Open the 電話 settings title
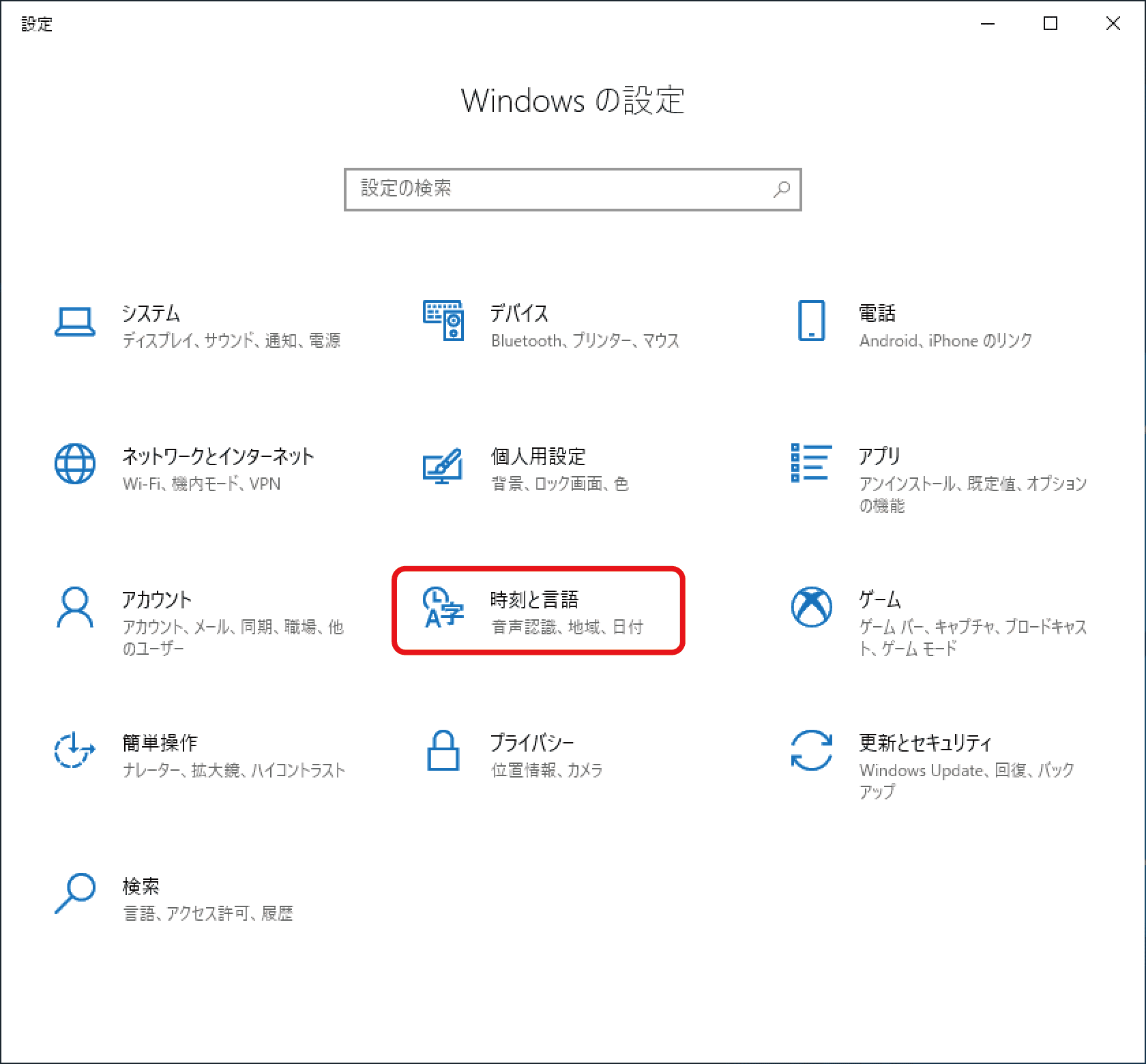1146x1064 pixels. (x=877, y=314)
